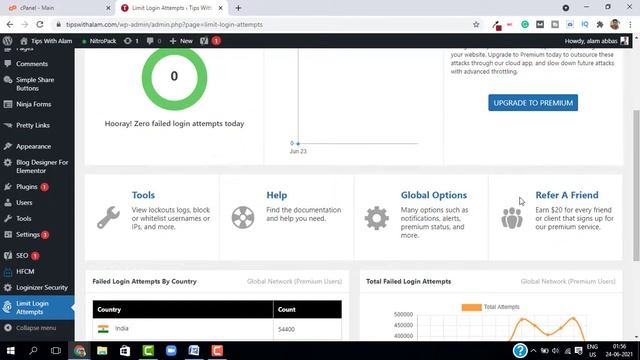
Task: Click the lifebuoy Help icon
Action: [243, 217]
